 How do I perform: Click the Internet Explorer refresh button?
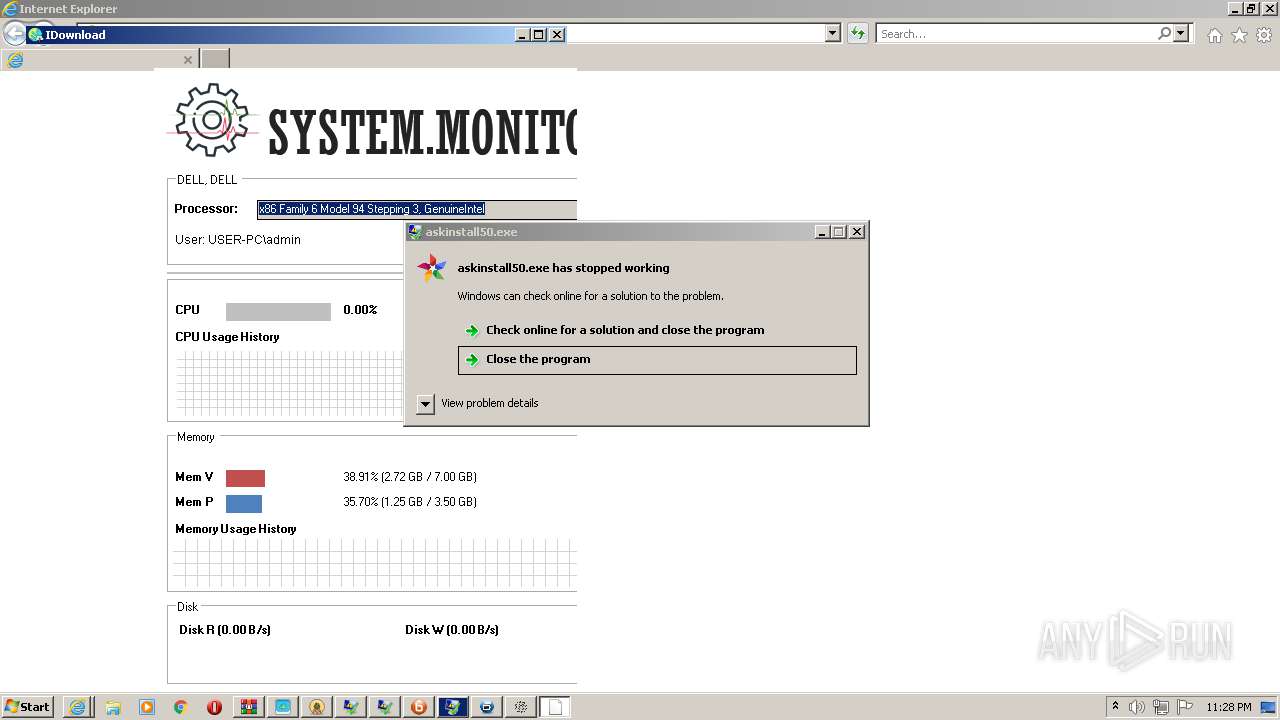tap(857, 34)
